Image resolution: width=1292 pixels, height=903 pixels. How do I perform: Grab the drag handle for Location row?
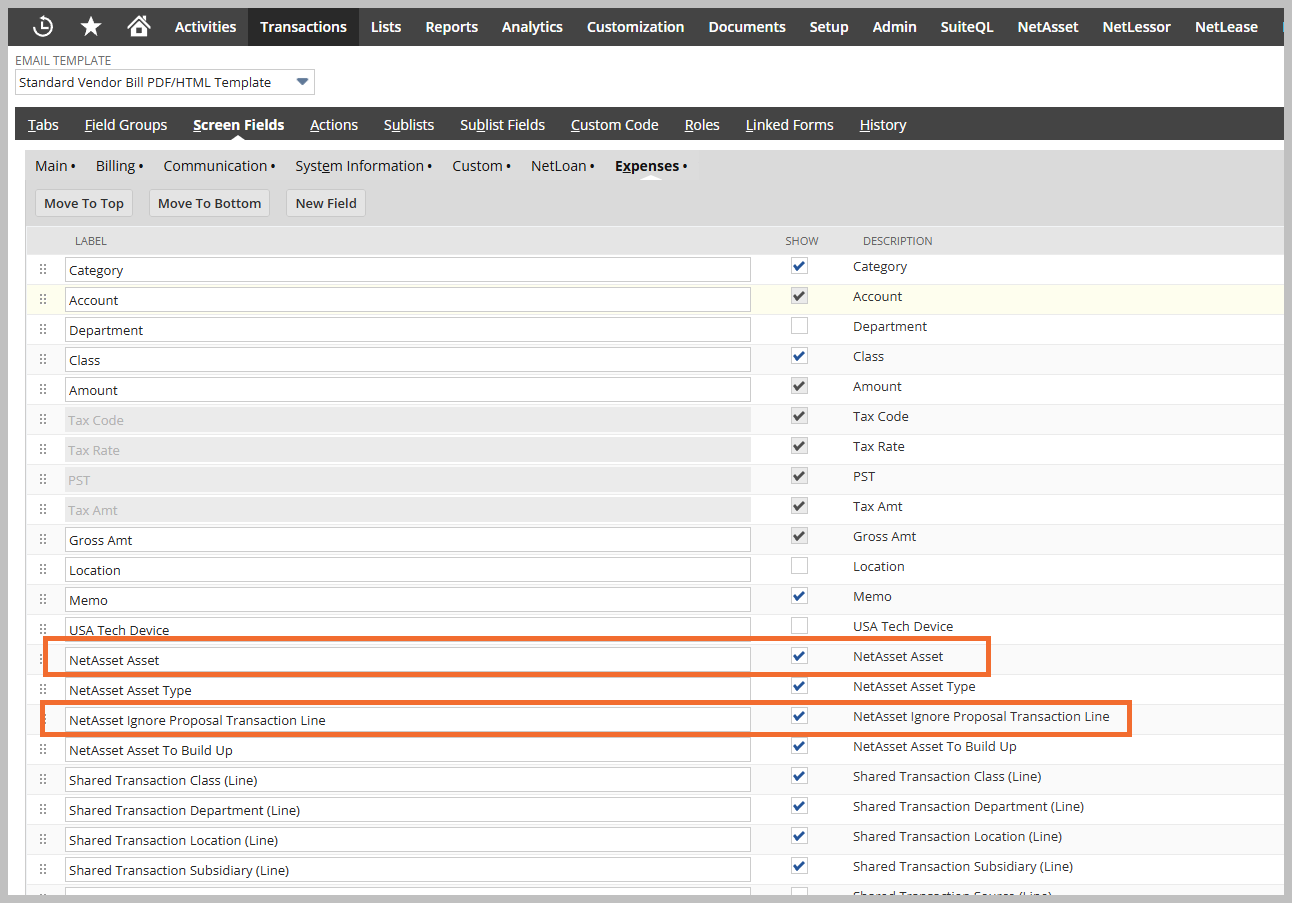pos(43,570)
